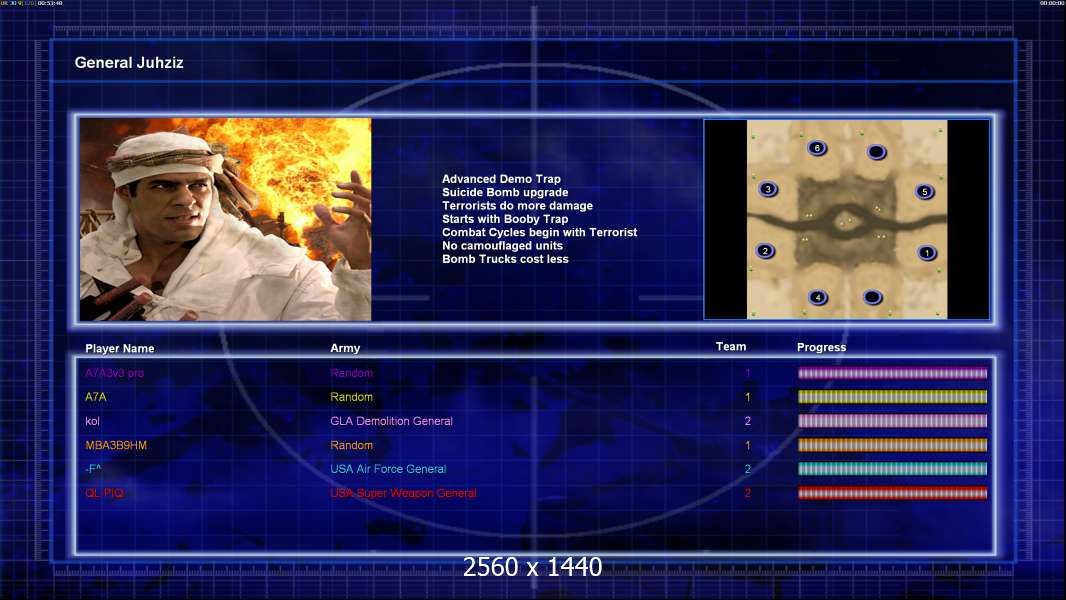The image size is (1066, 600).
Task: Click start position marker 4 on the minimap
Action: [818, 297]
